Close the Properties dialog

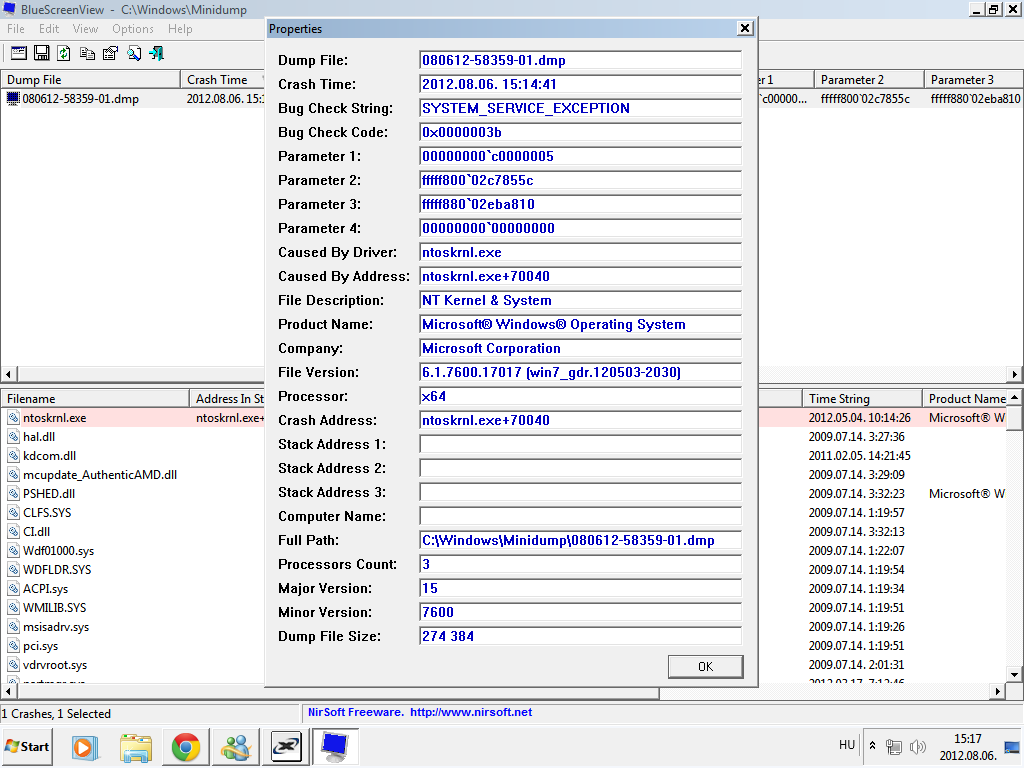pos(744,28)
